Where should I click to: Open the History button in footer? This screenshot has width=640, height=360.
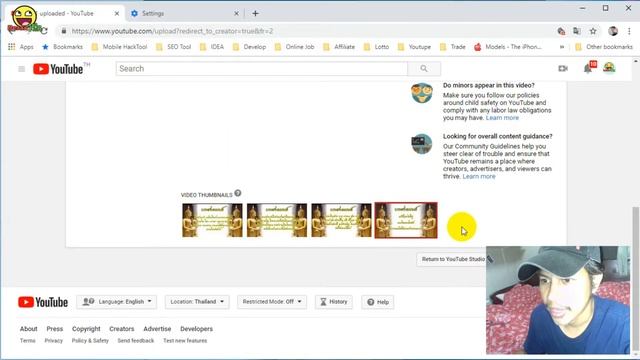[x=334, y=302]
